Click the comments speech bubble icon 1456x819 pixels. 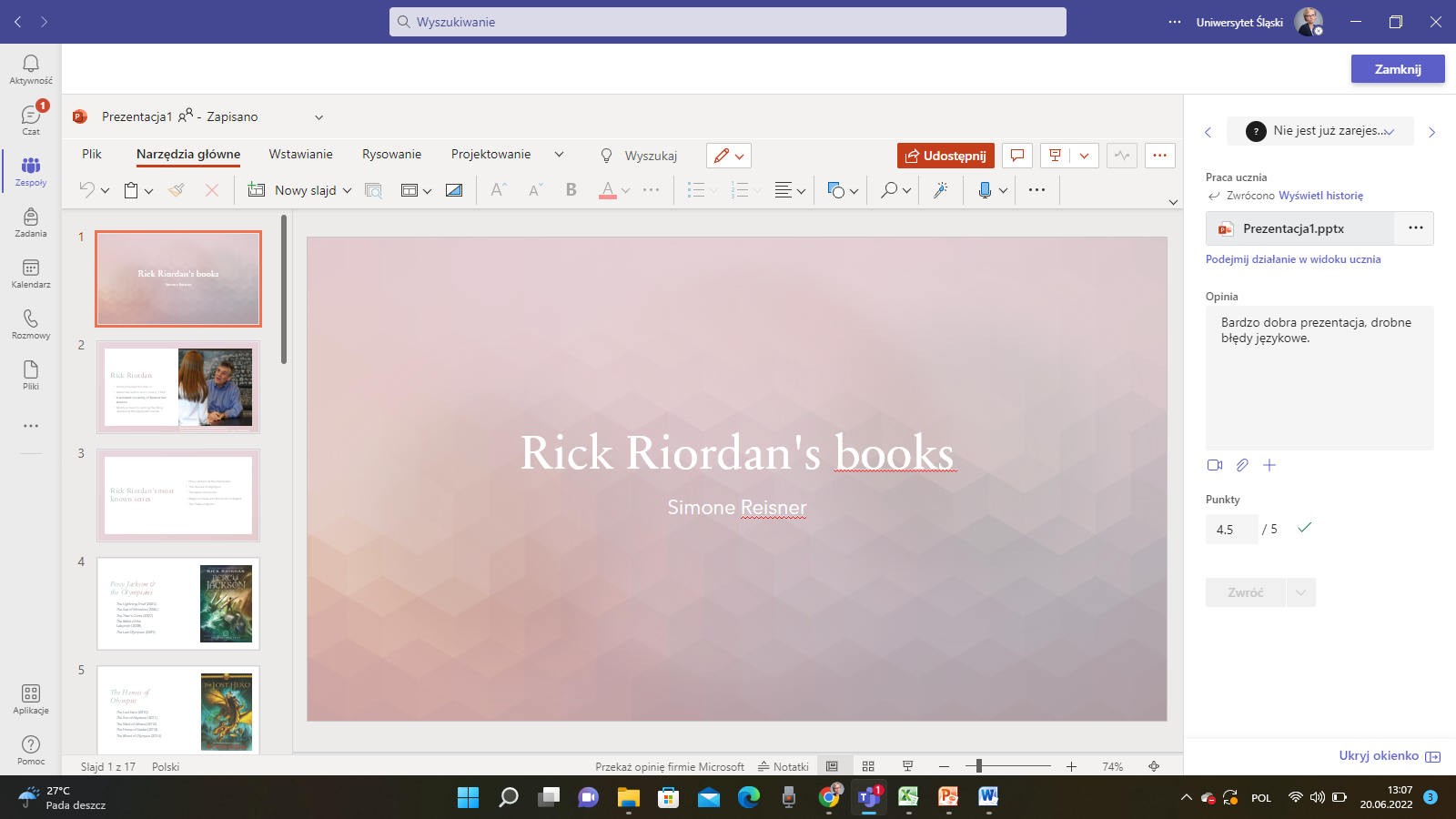point(1017,156)
